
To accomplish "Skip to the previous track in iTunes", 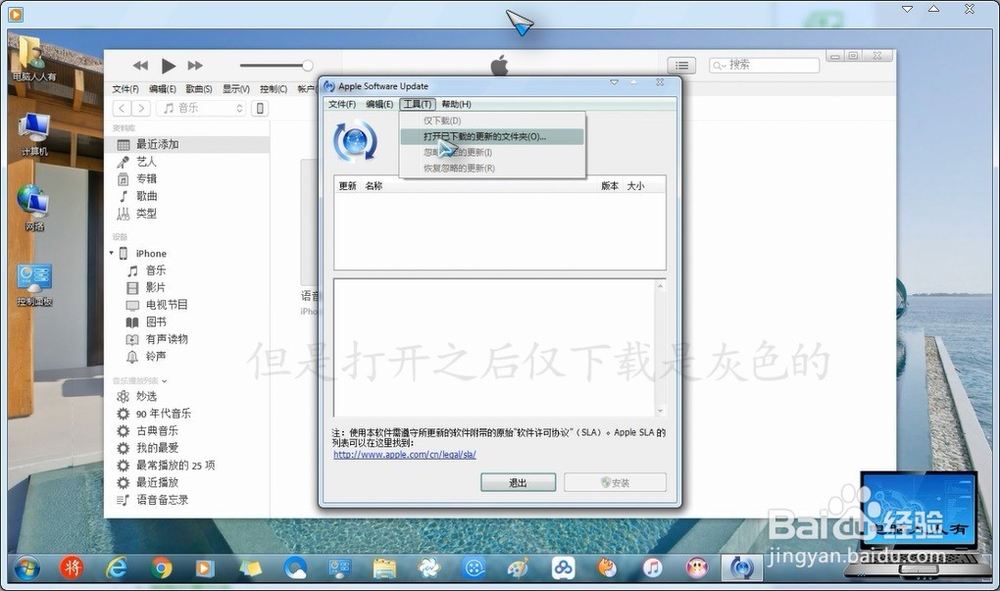I will [140, 66].
